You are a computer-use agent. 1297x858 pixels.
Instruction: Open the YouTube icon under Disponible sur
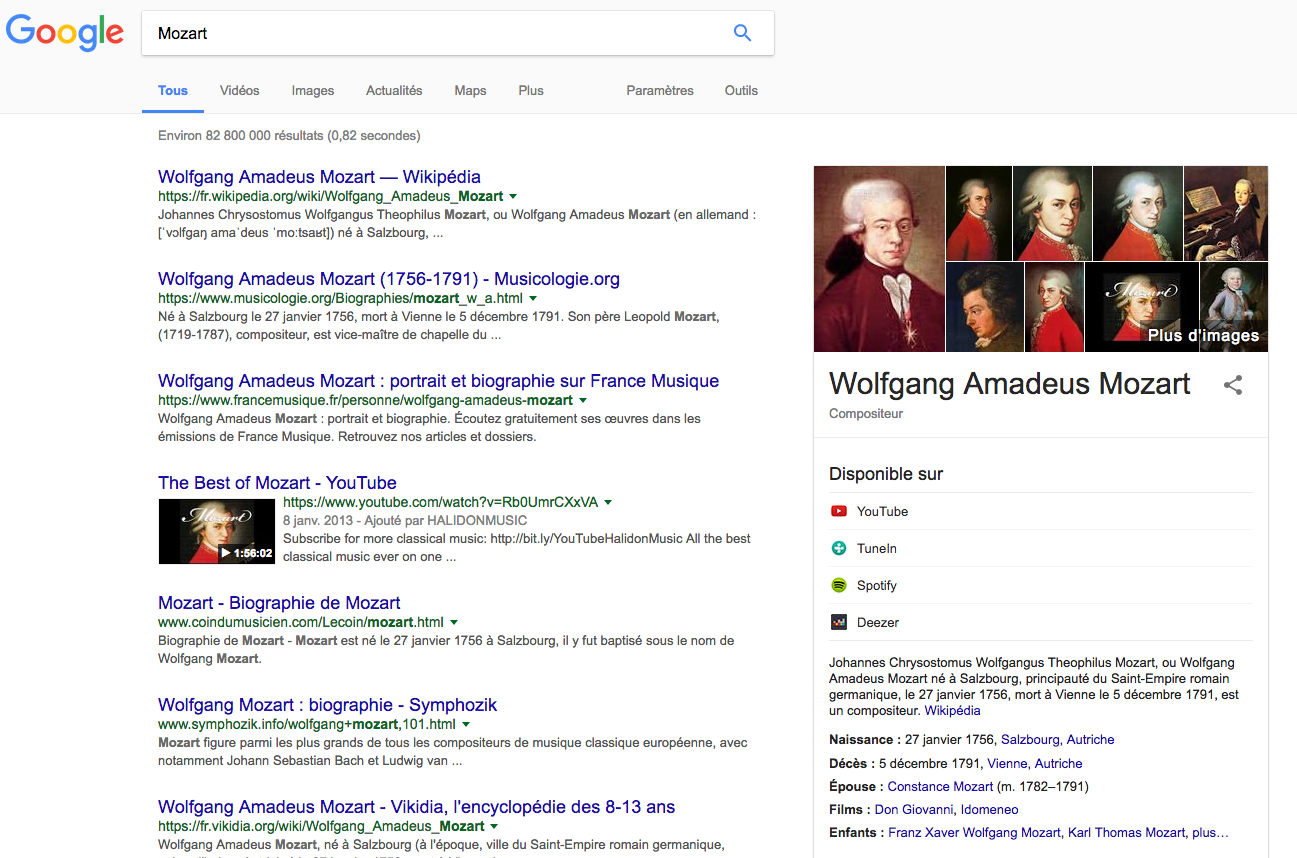[x=839, y=511]
